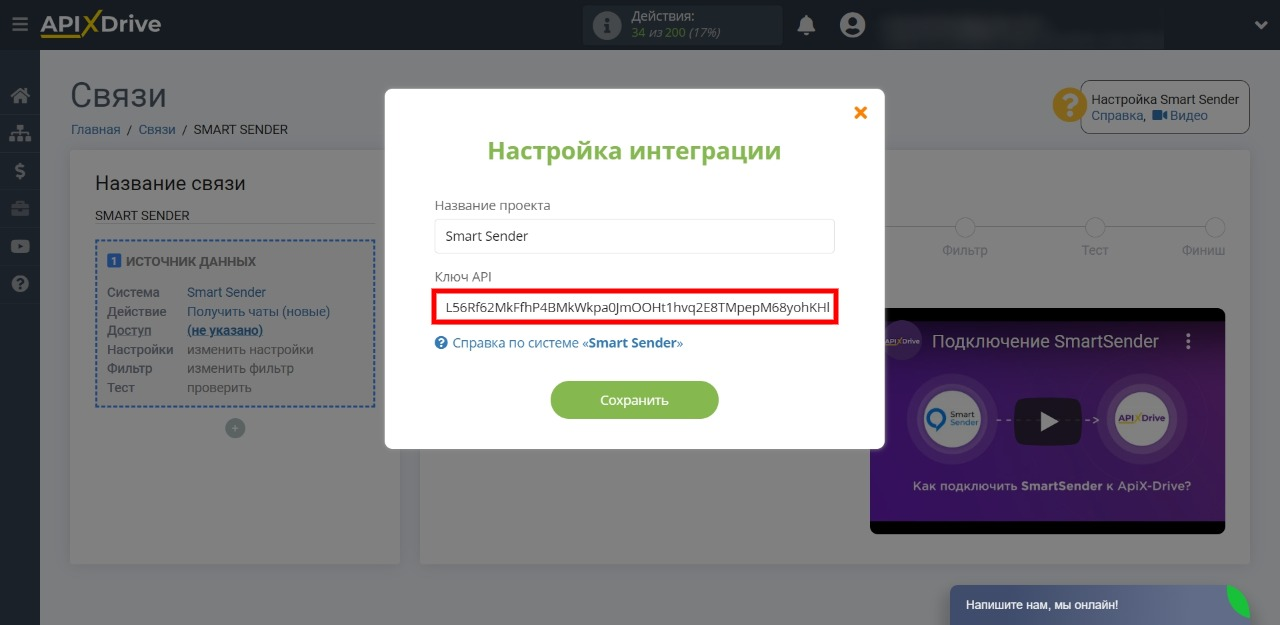Viewport: 1280px width, 625px height.
Task: Click Получить чаты (новые) action link
Action: [x=258, y=311]
